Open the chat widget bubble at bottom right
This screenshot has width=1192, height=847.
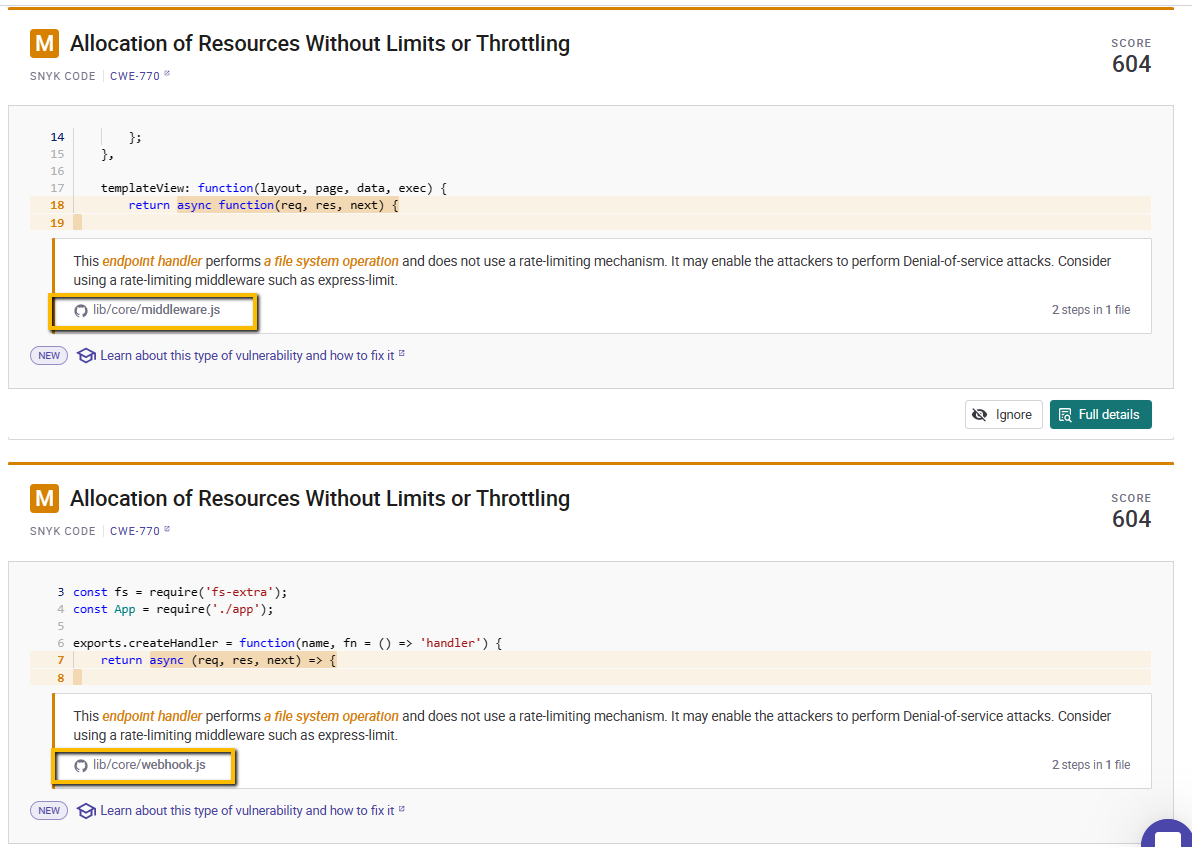click(1168, 833)
